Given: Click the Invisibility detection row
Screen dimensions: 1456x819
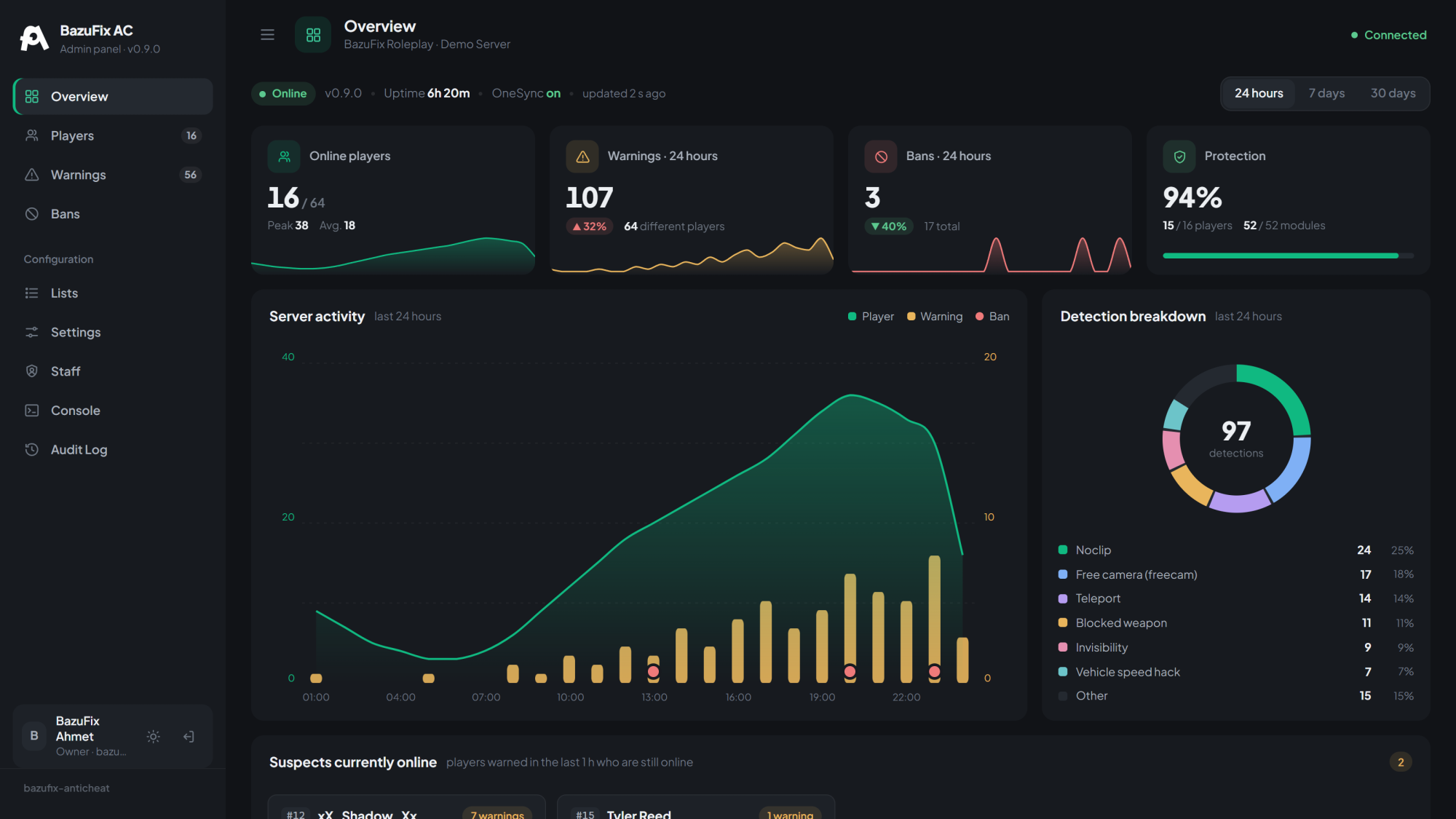Looking at the screenshot, I should click(1235, 647).
